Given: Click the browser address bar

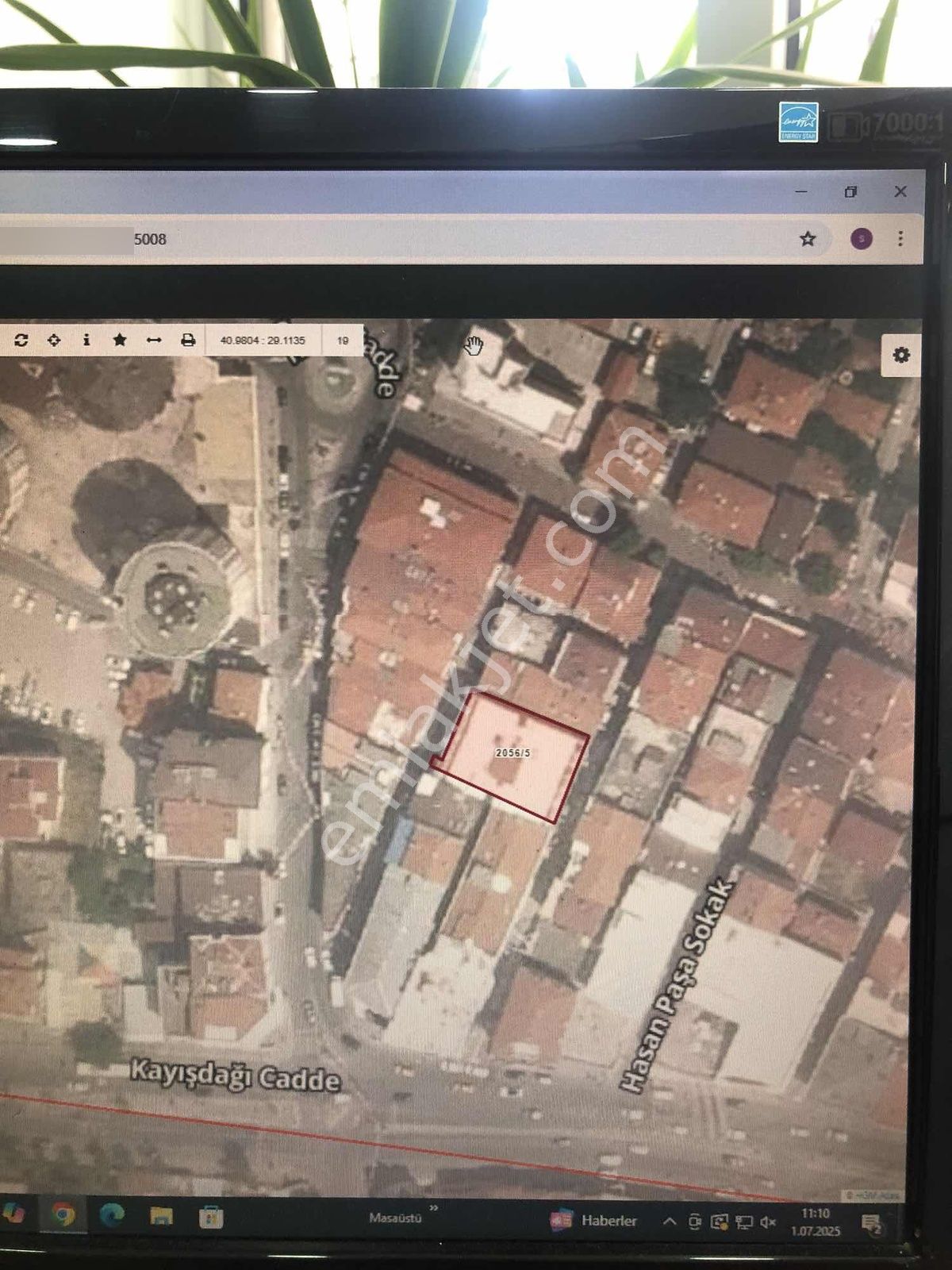Looking at the screenshot, I should click(x=397, y=239).
